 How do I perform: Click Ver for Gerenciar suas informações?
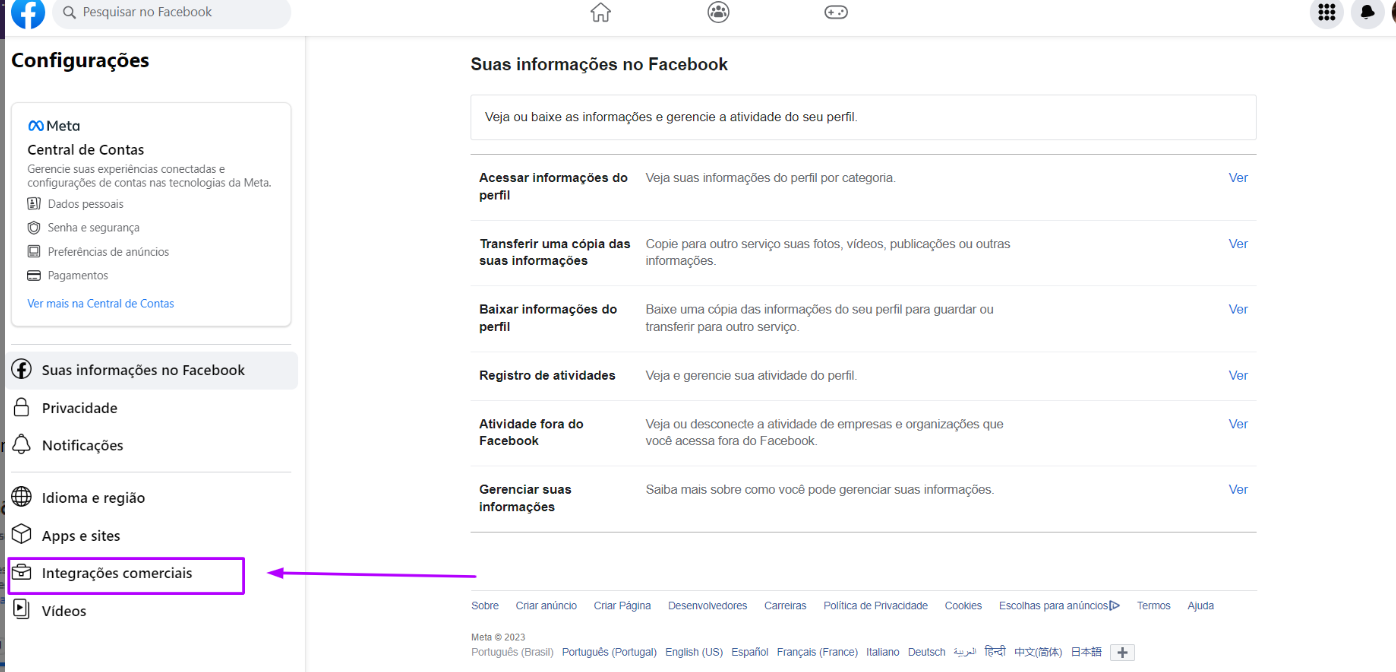click(x=1238, y=489)
